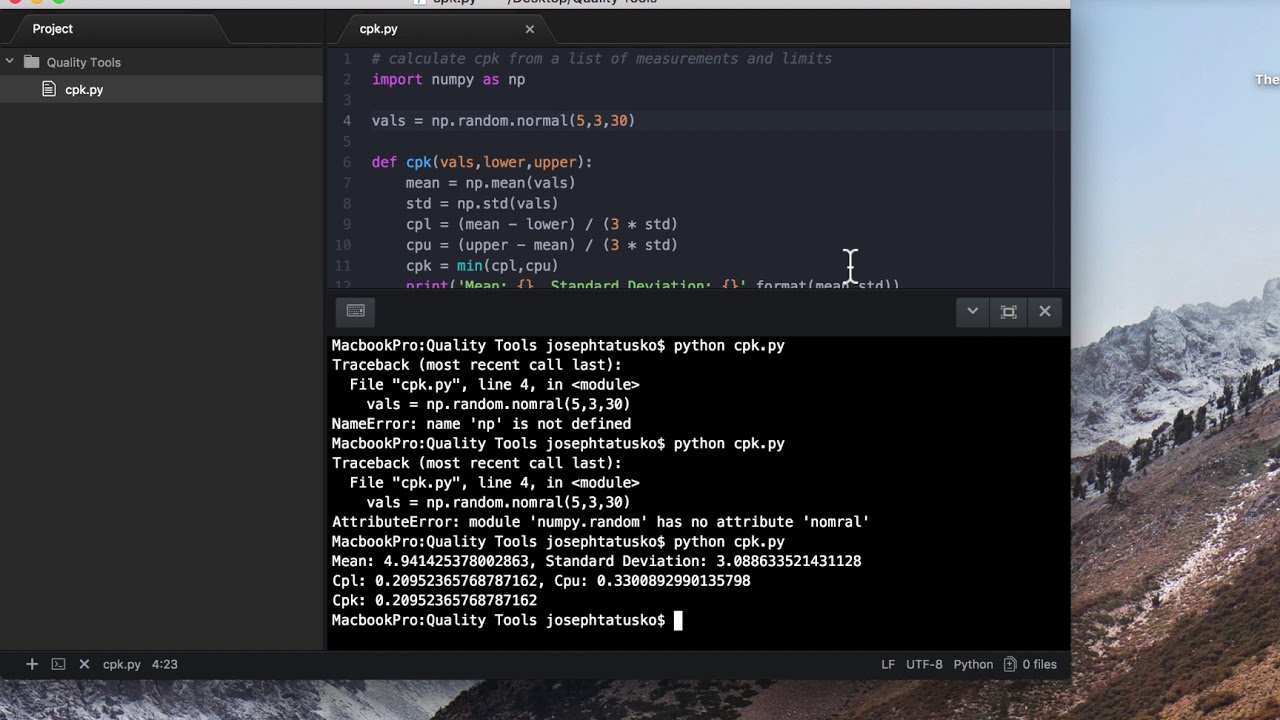1280x720 pixels.
Task: Open go-to-line via 4:23 cursor position
Action: pyautogui.click(x=165, y=664)
